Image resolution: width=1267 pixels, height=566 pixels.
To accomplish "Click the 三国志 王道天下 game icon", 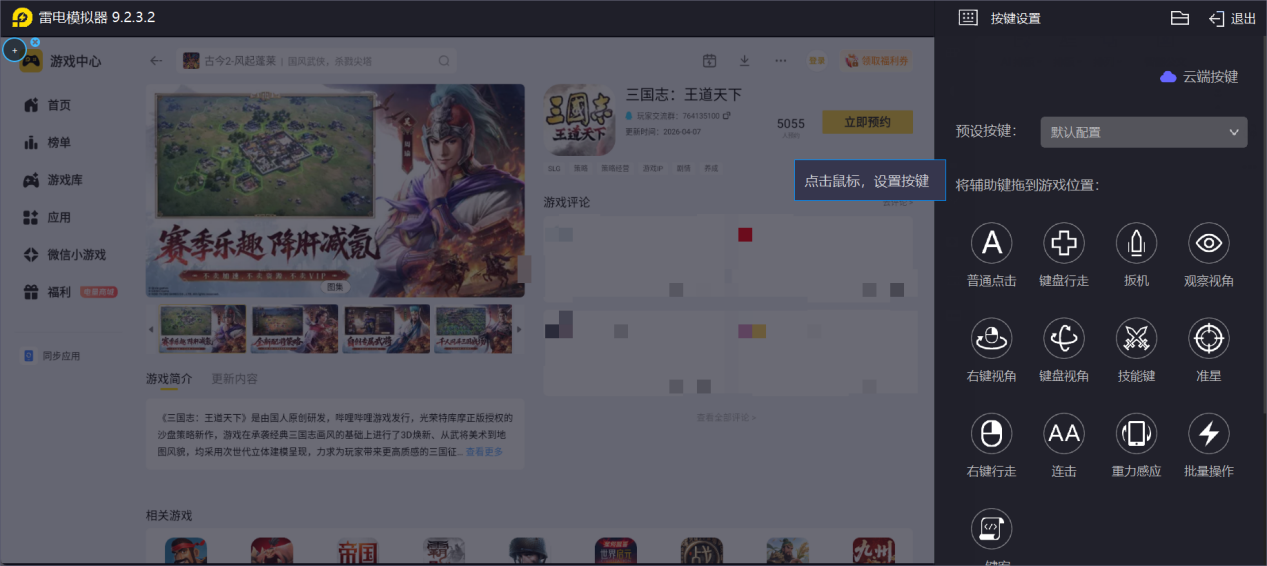I will click(579, 120).
